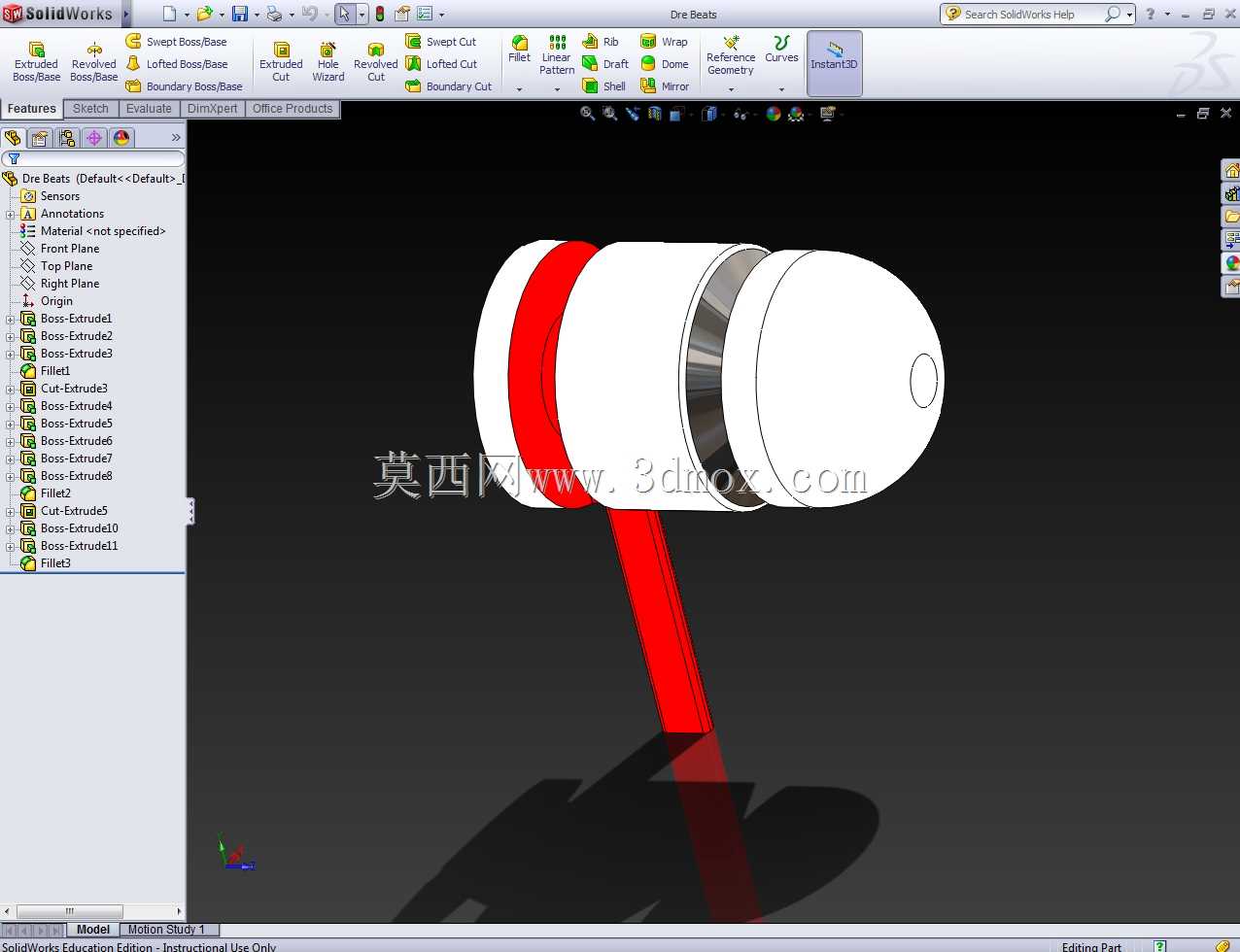Screen dimensions: 1240x952
Task: Open the PropertyManager panel tab
Action: [40, 138]
